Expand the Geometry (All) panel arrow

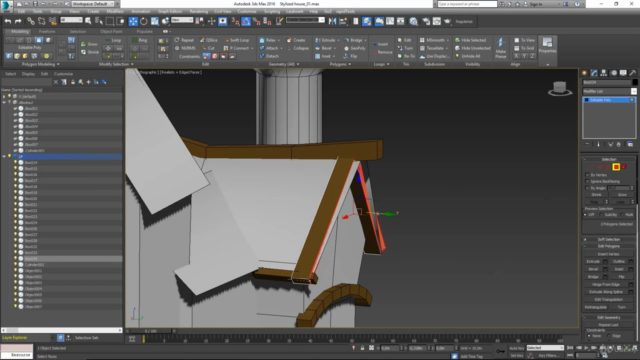[x=298, y=64]
